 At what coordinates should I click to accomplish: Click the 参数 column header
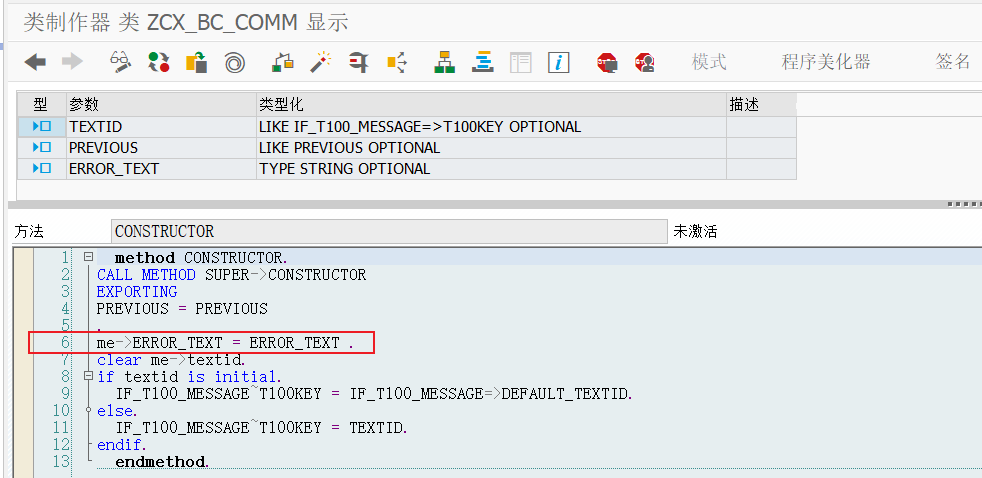[x=162, y=105]
